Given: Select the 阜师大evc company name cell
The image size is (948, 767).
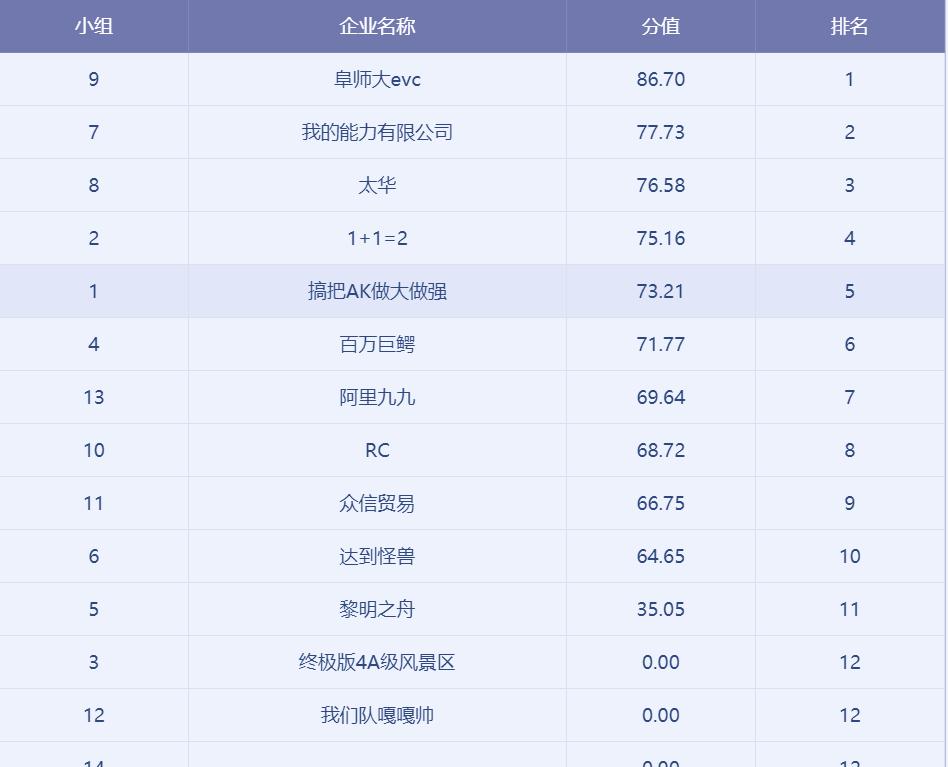Looking at the screenshot, I should coord(377,79).
